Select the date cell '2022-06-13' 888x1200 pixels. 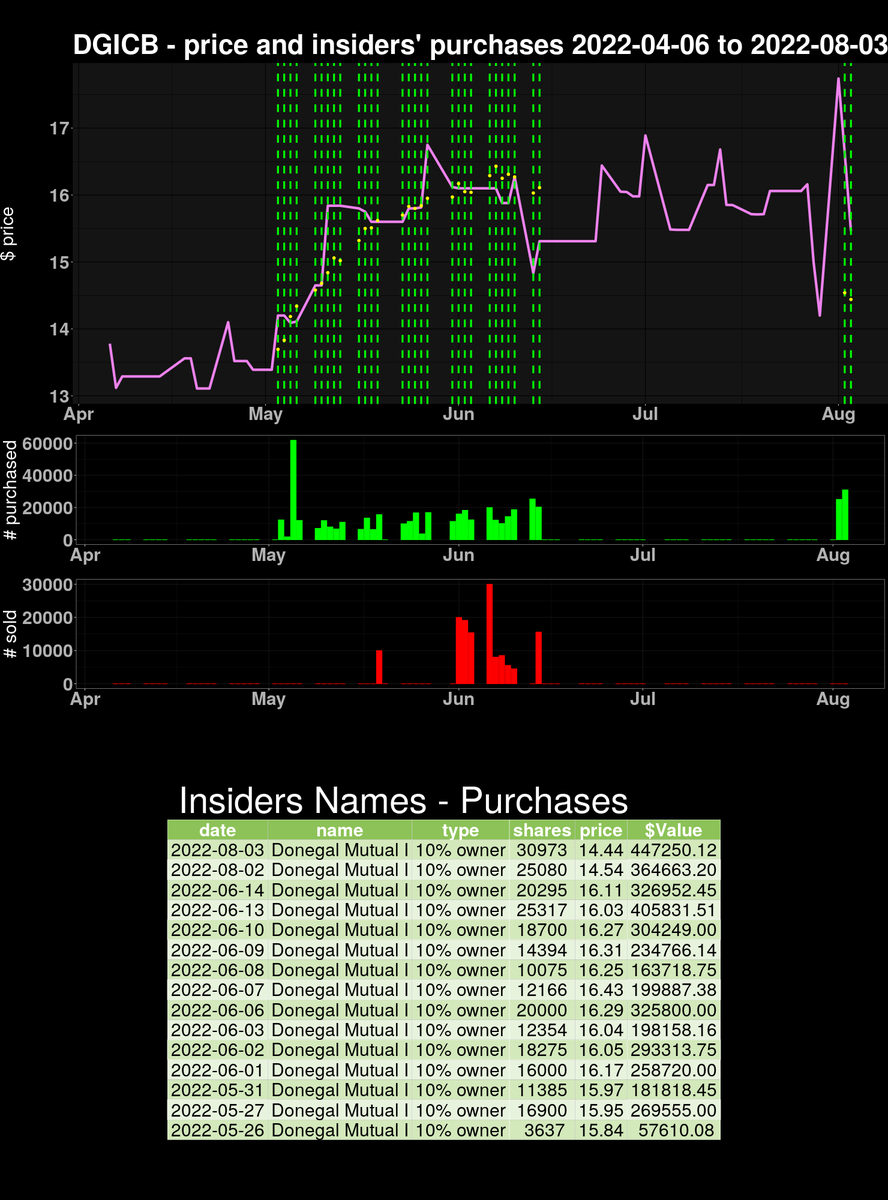coord(218,910)
